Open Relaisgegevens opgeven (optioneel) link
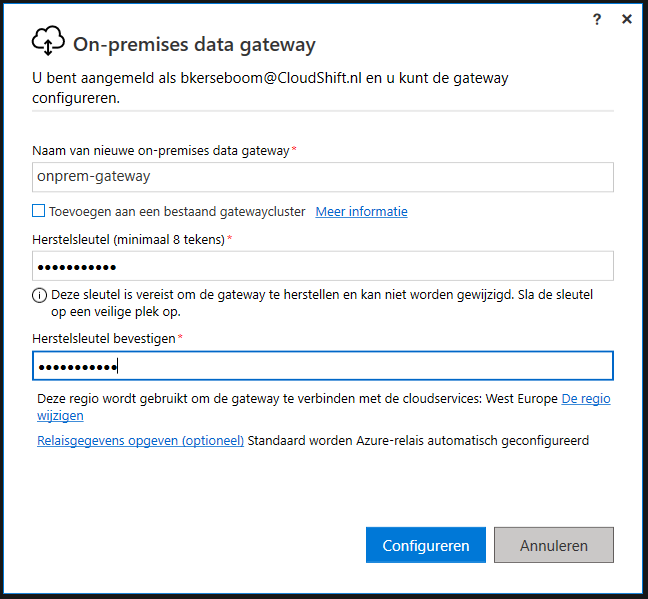 pyautogui.click(x=141, y=441)
